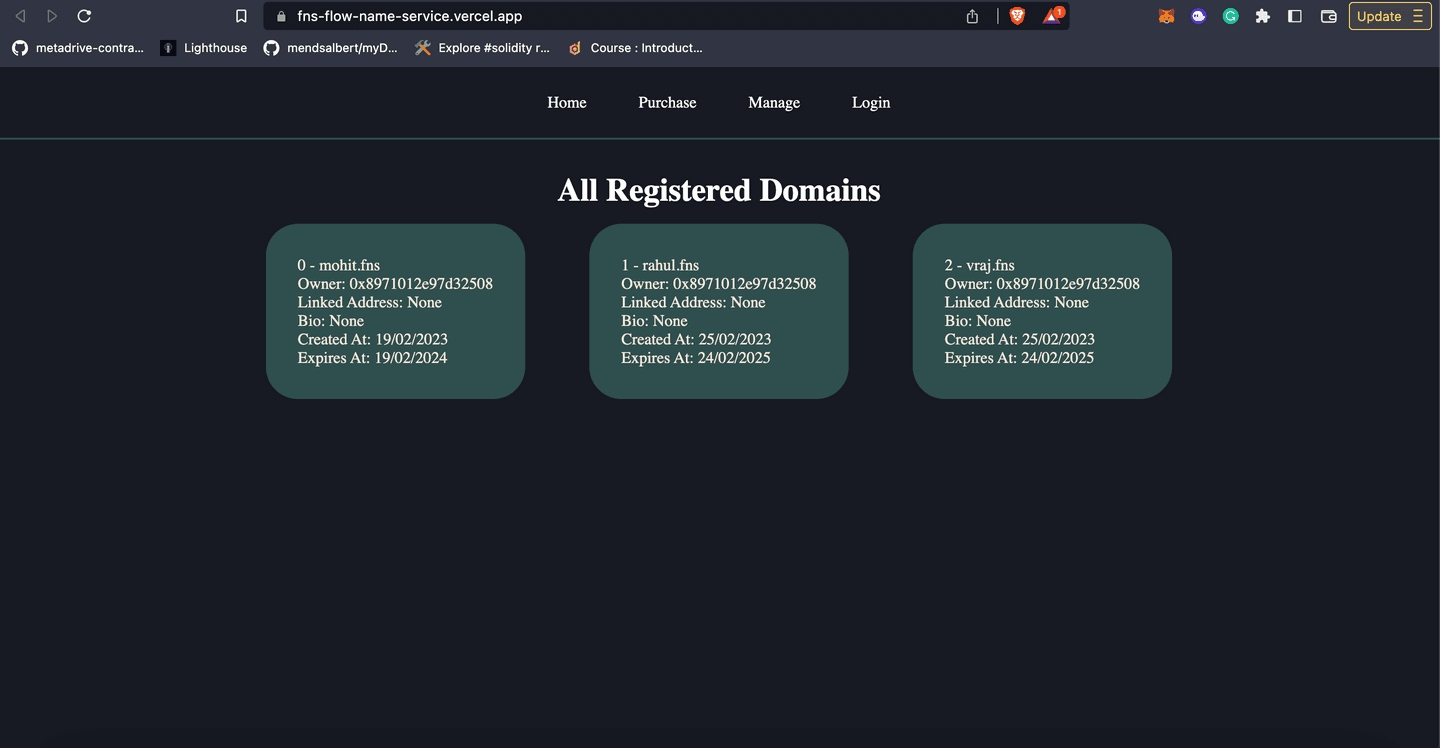Click Expires At: 19/02/2024

coord(372,358)
